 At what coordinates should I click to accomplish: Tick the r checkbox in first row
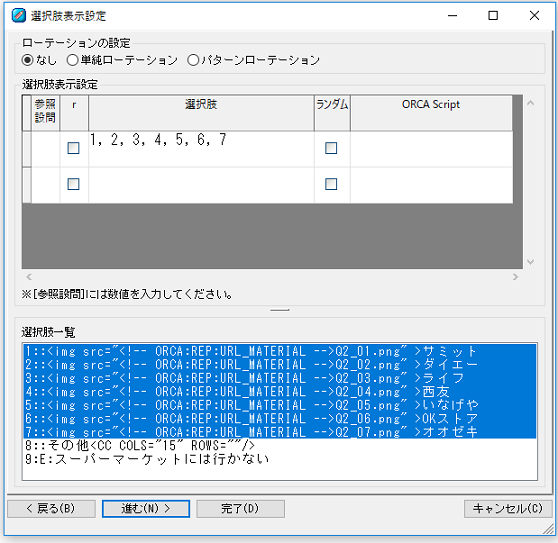(73, 148)
